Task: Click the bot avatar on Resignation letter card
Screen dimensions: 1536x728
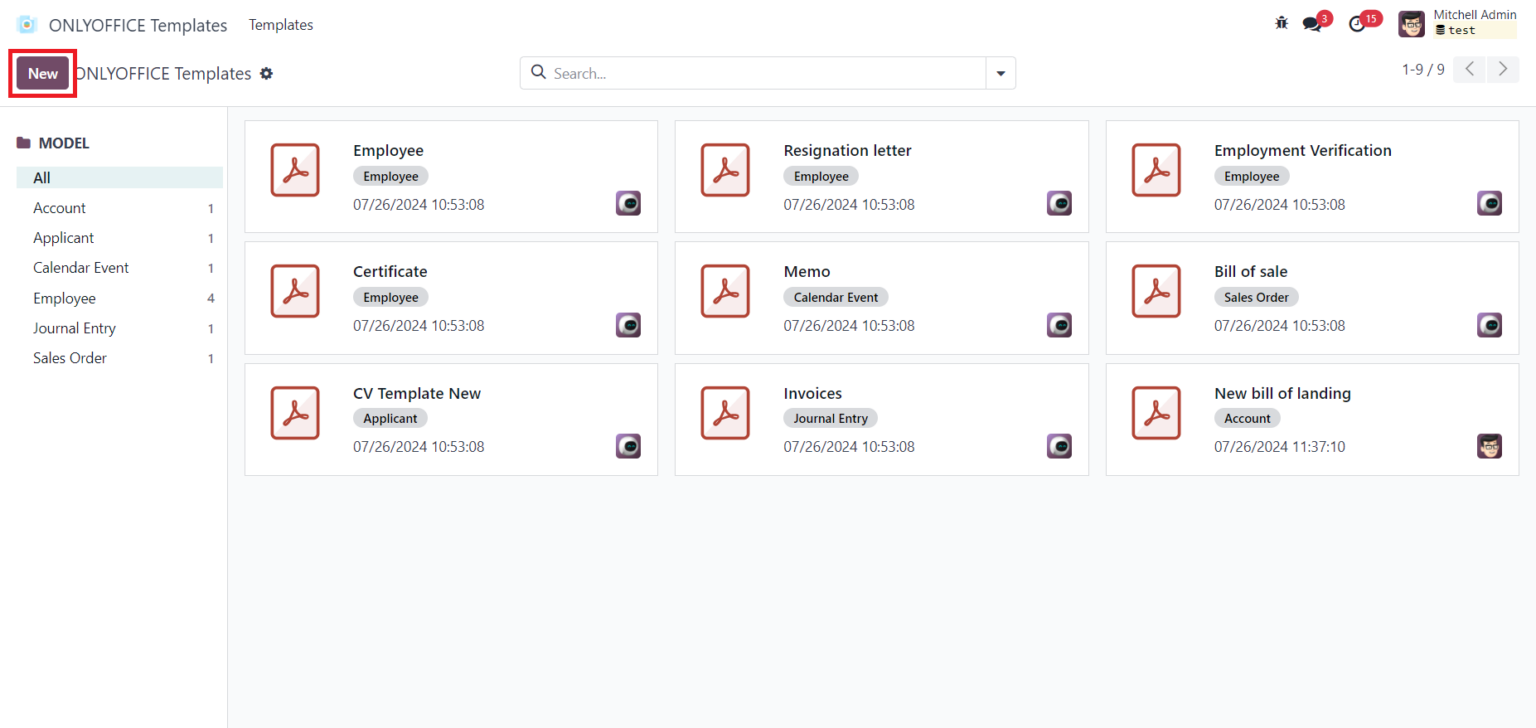Action: (1059, 203)
